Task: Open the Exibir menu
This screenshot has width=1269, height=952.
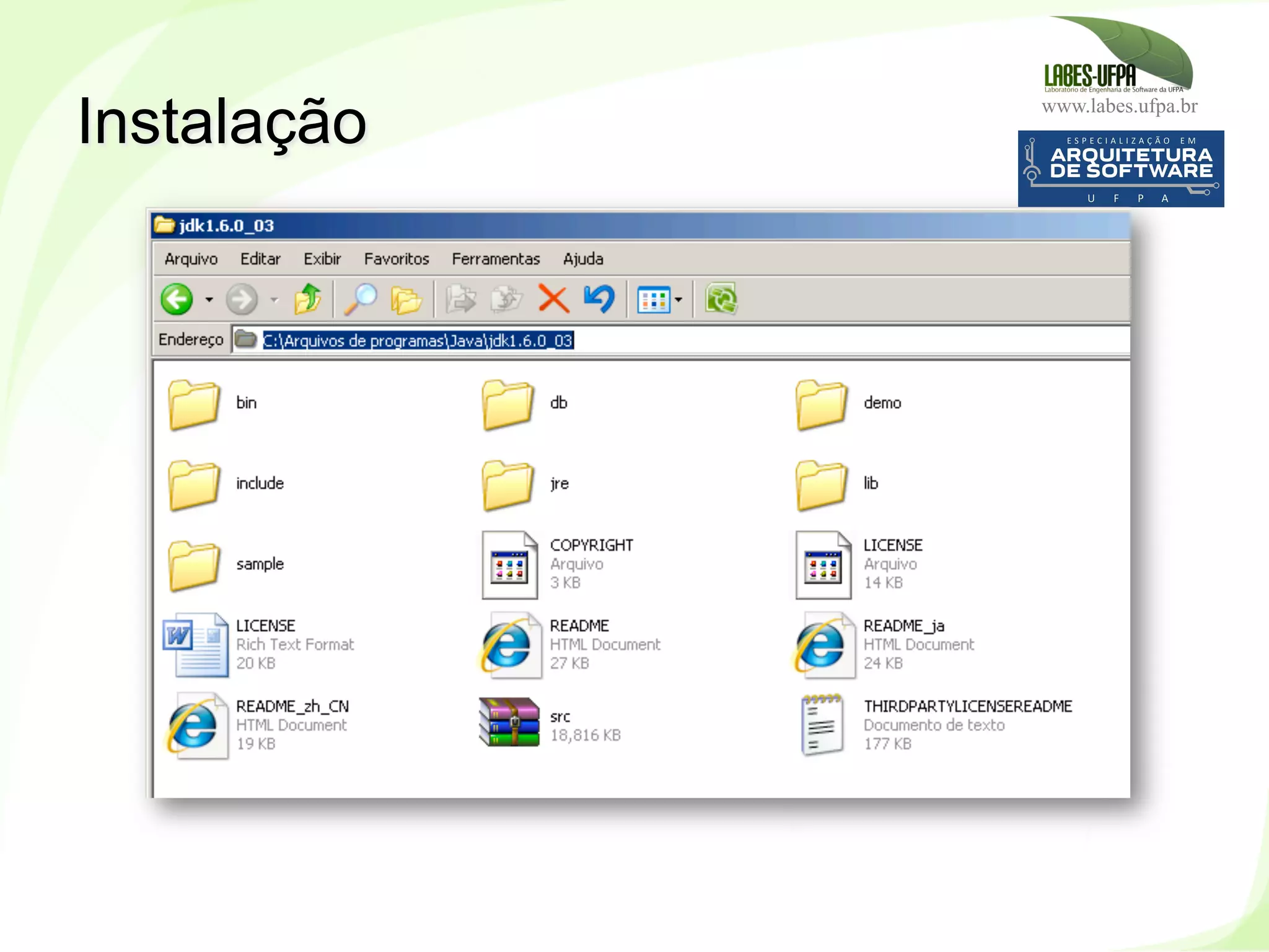Action: 322,259
